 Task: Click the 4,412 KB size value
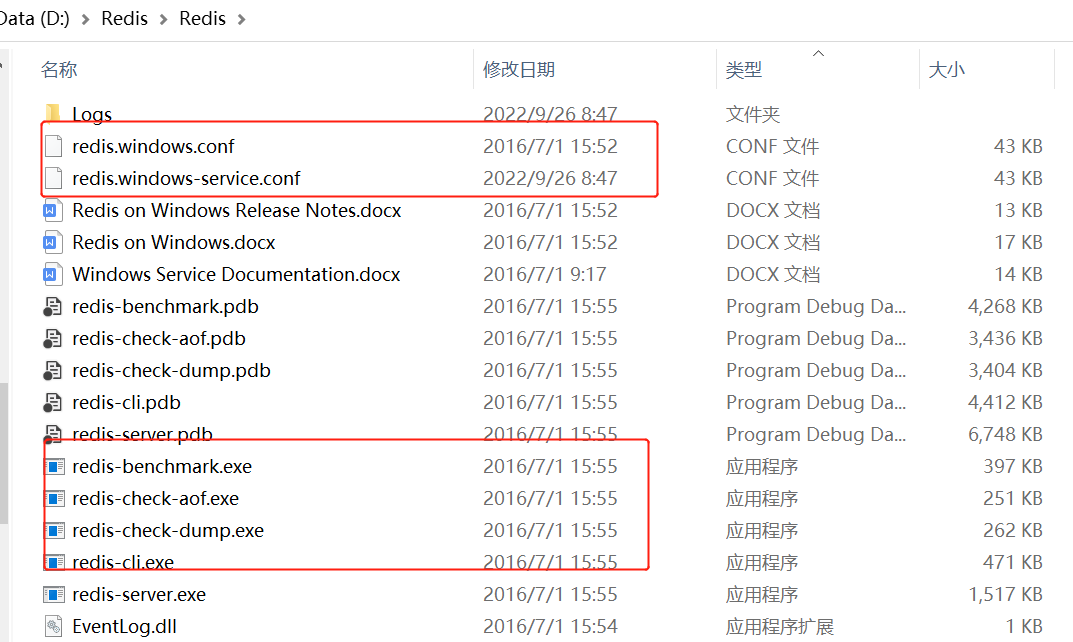point(1005,402)
